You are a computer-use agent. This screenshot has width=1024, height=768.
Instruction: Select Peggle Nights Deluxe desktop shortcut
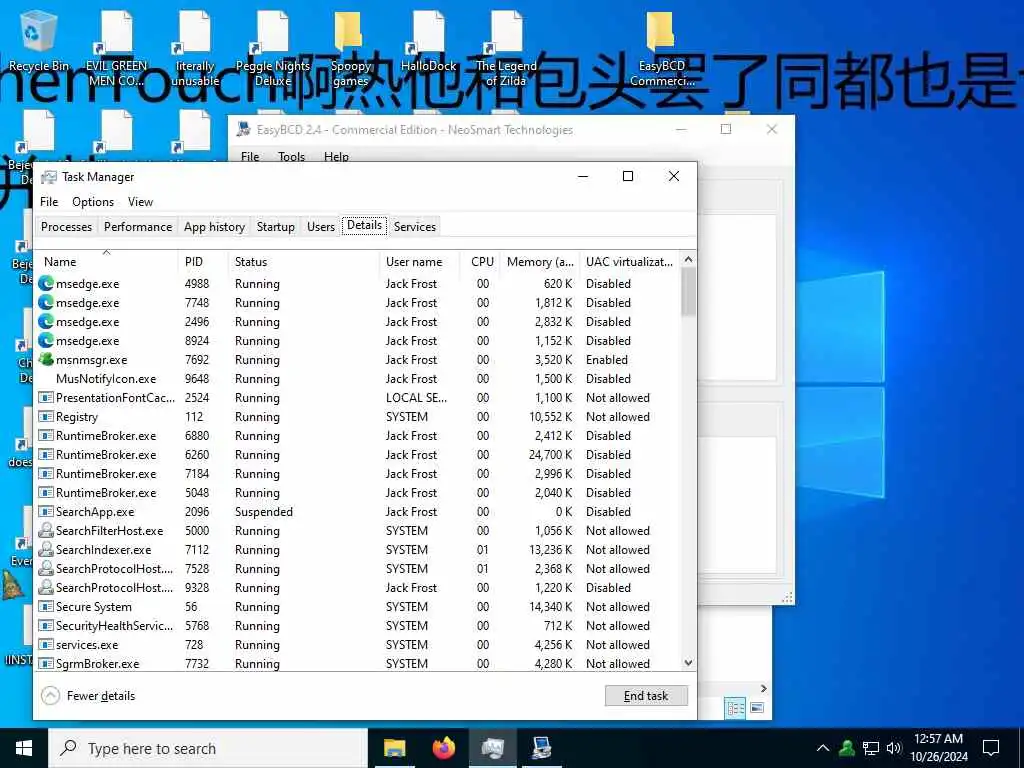click(273, 49)
